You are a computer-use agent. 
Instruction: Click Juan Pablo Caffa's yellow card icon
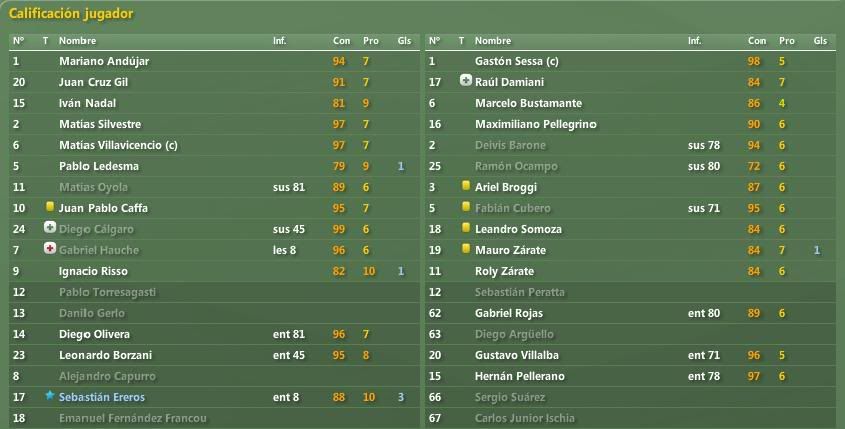50,206
